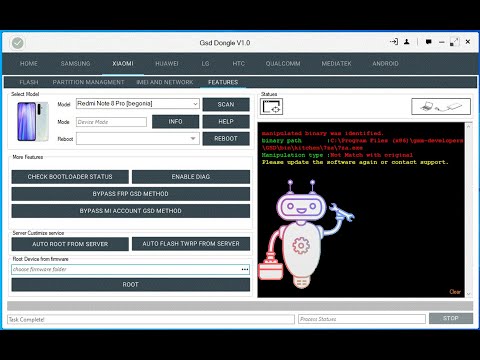Click the laptop-phone connection icon
Viewport: 480px width, 360px height.
coord(441,107)
